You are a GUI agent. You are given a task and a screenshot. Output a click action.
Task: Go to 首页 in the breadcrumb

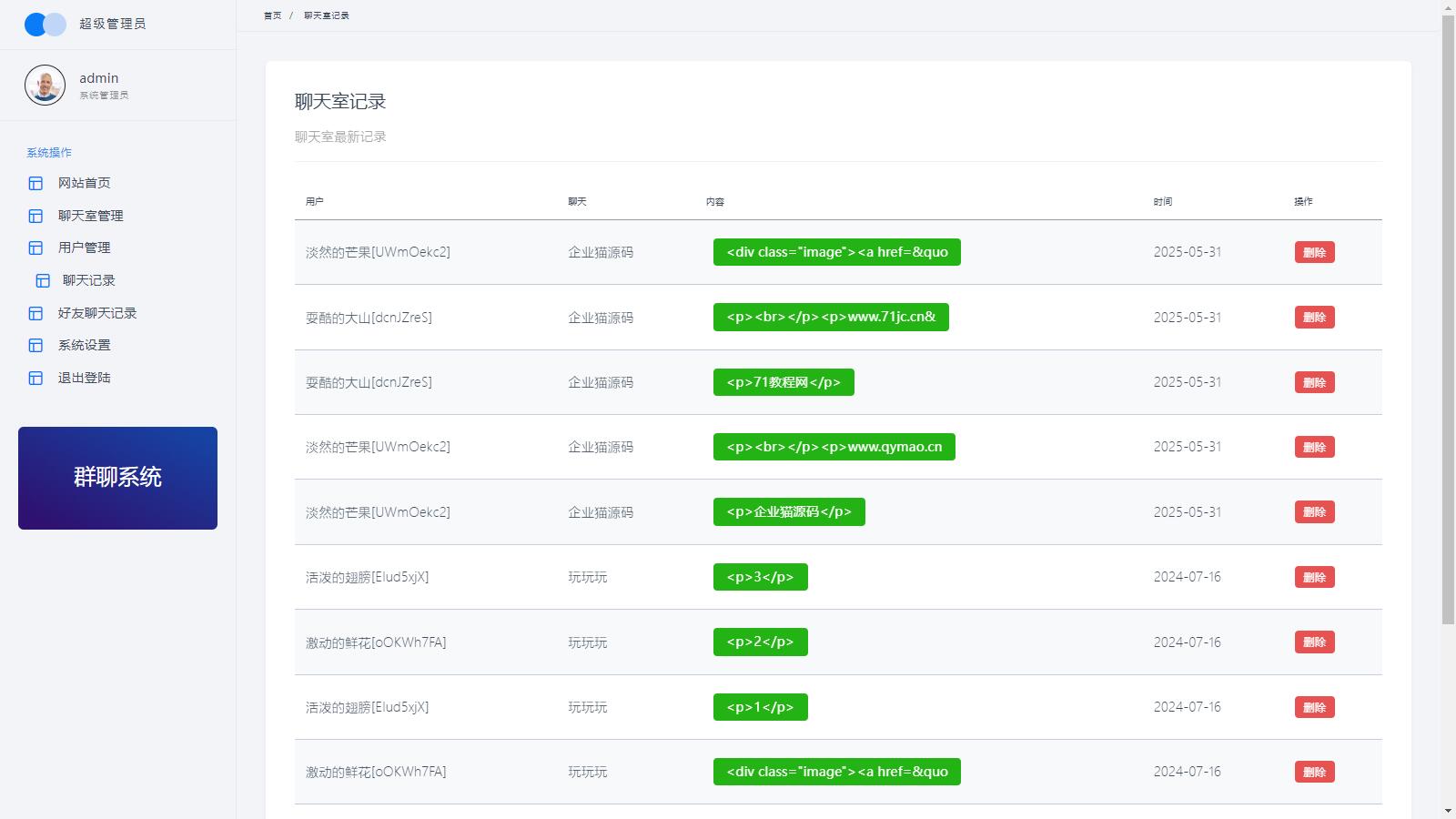click(x=272, y=15)
